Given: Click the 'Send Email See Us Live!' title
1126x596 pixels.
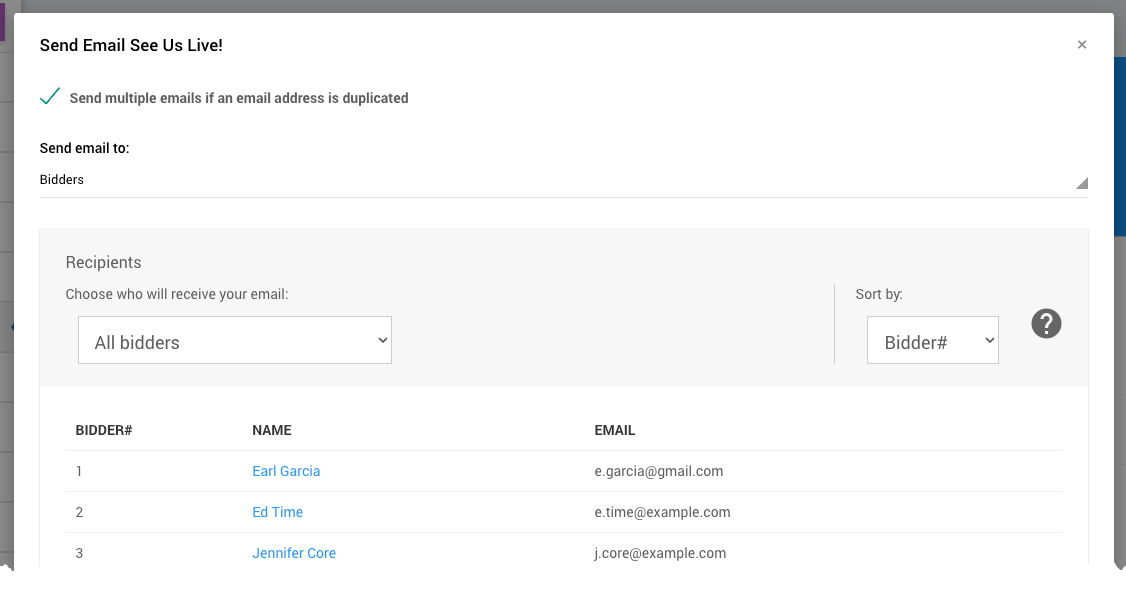Looking at the screenshot, I should [131, 45].
